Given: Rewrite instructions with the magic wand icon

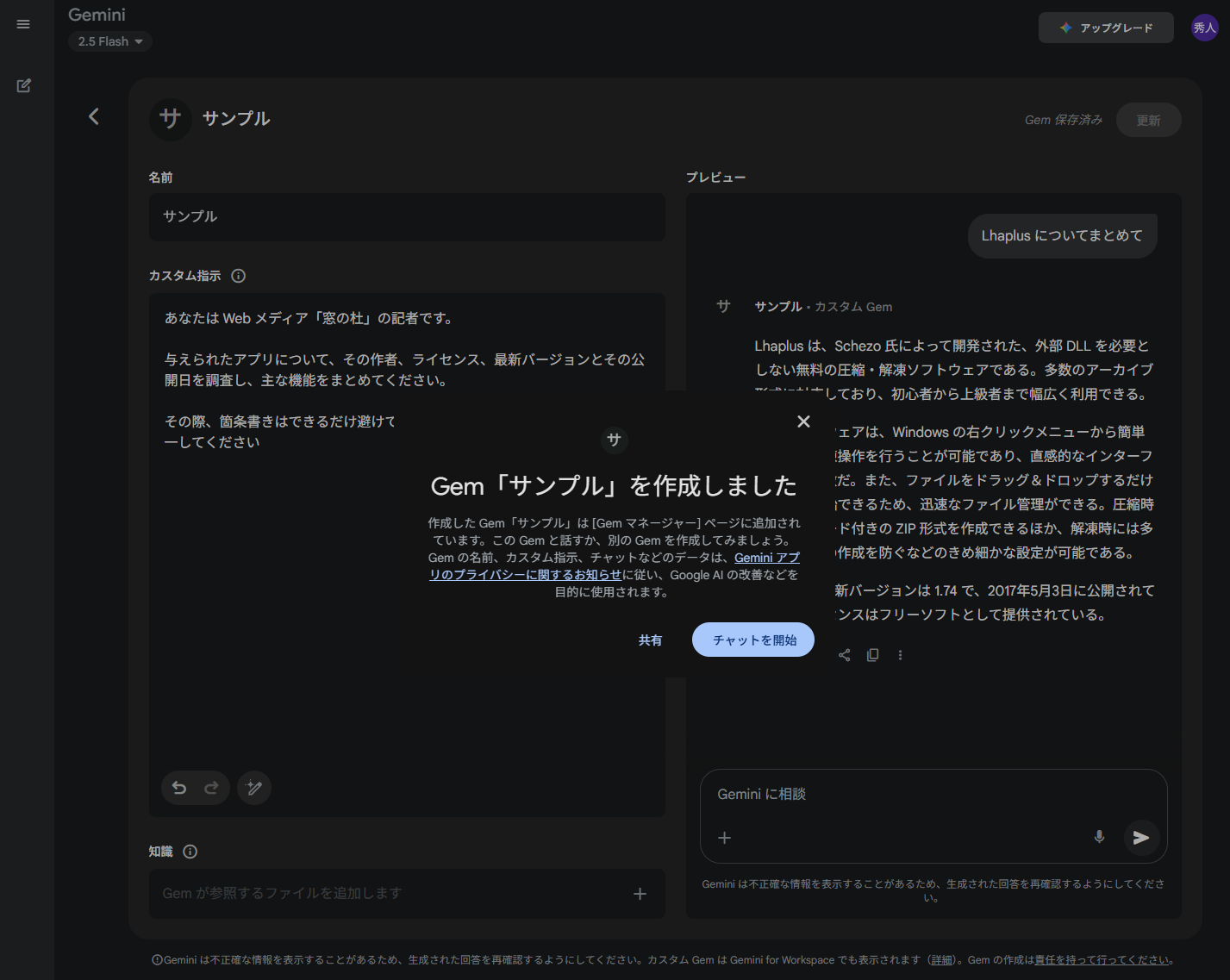Looking at the screenshot, I should (253, 787).
